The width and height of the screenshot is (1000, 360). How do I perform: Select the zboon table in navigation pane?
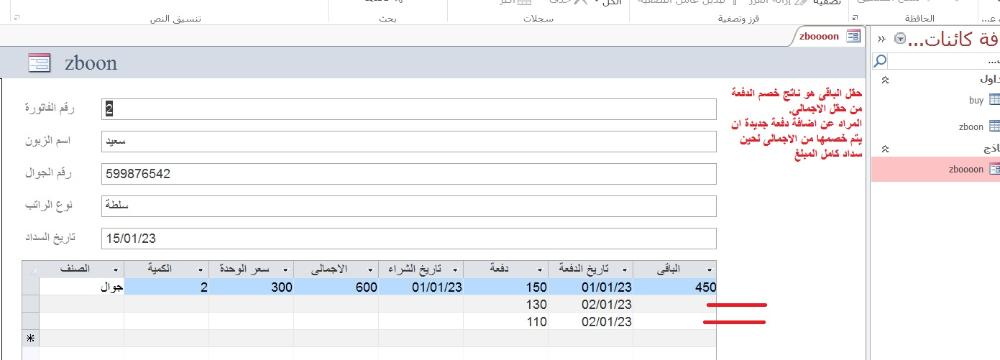(936, 126)
